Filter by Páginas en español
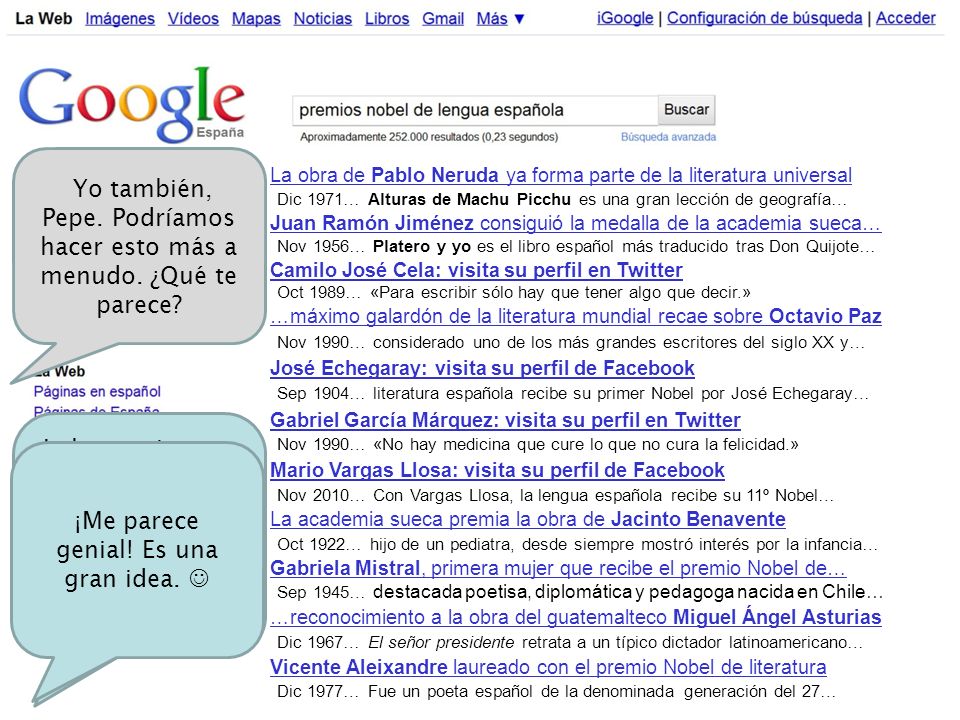This screenshot has height=720, width=960. click(97, 392)
